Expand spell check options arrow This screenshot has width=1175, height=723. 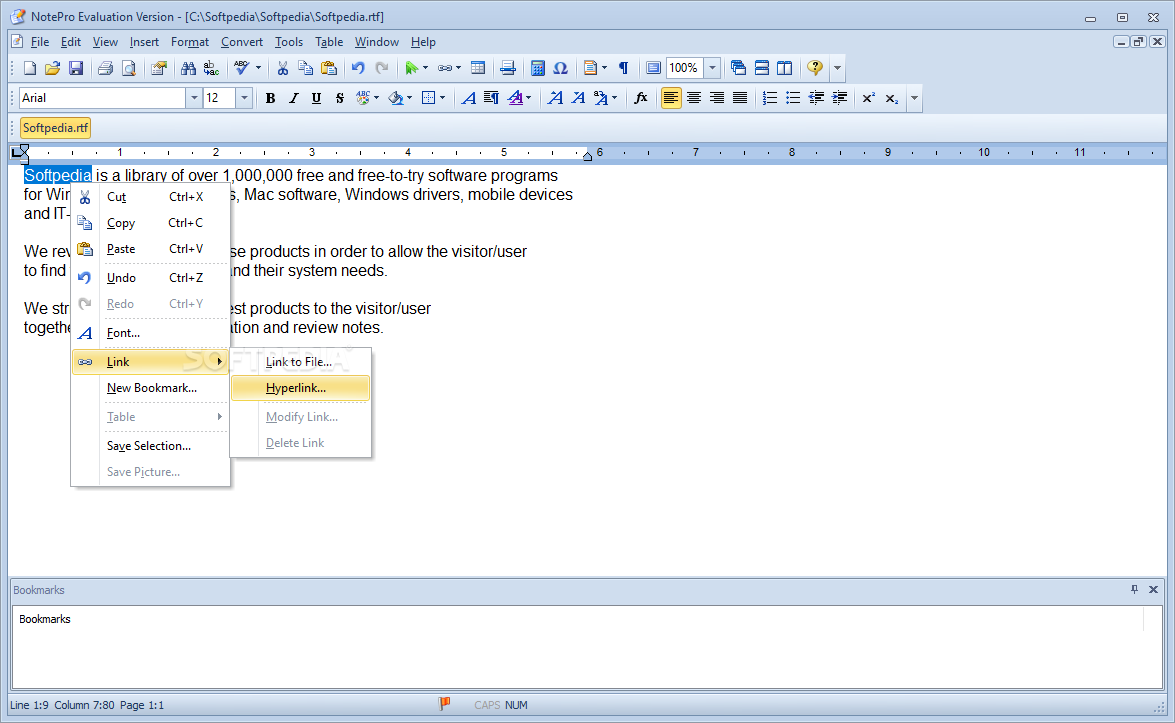tap(259, 68)
